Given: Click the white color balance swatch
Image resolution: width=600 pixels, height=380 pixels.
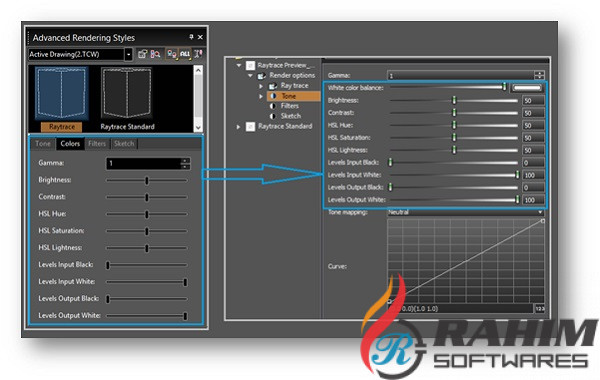Looking at the screenshot, I should (527, 88).
